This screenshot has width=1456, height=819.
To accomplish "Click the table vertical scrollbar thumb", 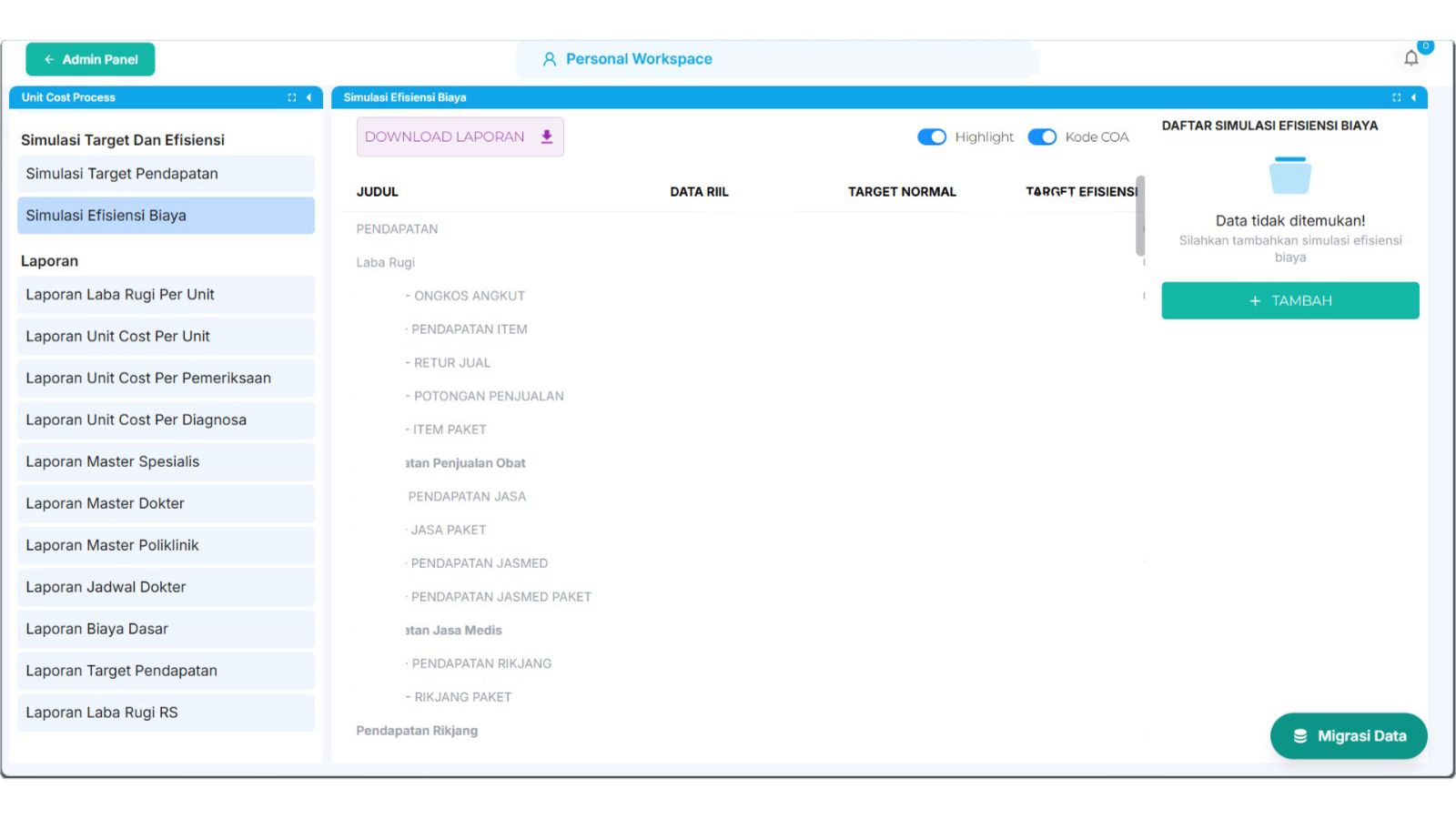I will (1140, 216).
